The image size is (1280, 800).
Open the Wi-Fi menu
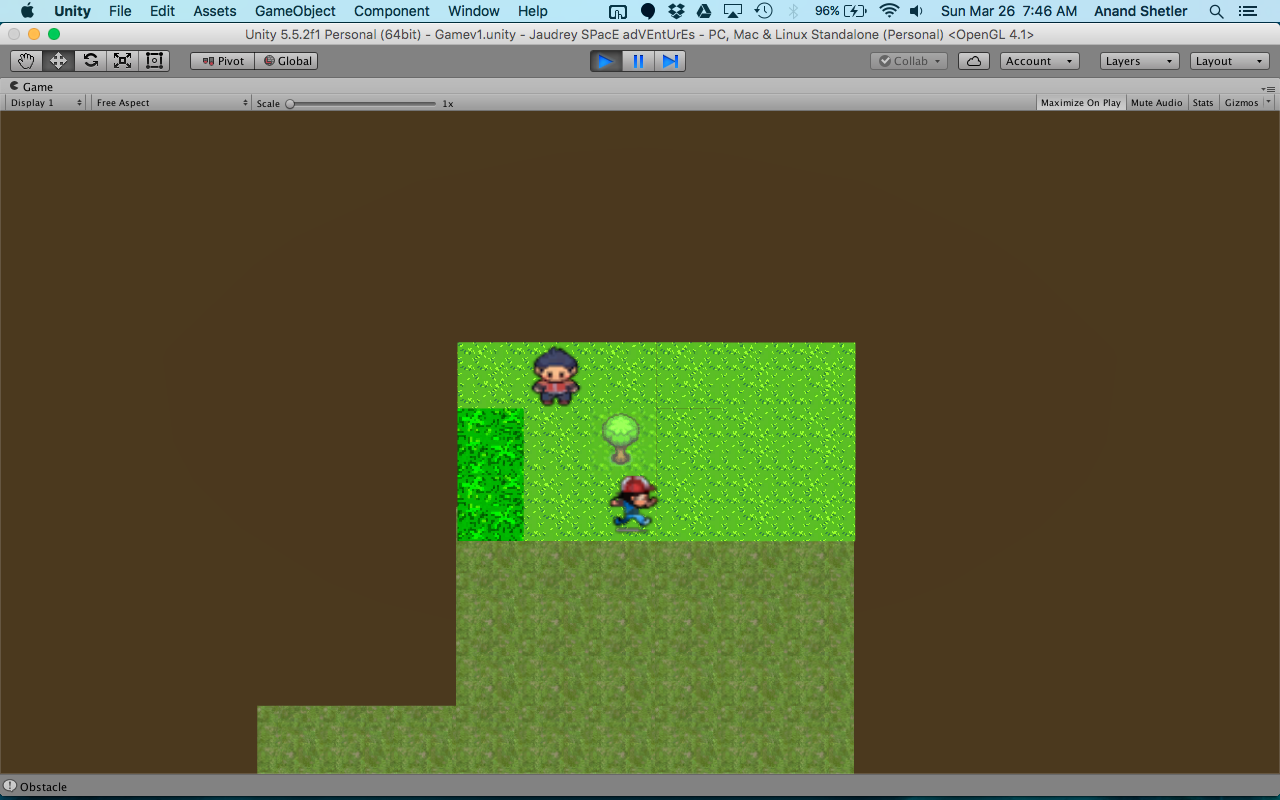(889, 11)
